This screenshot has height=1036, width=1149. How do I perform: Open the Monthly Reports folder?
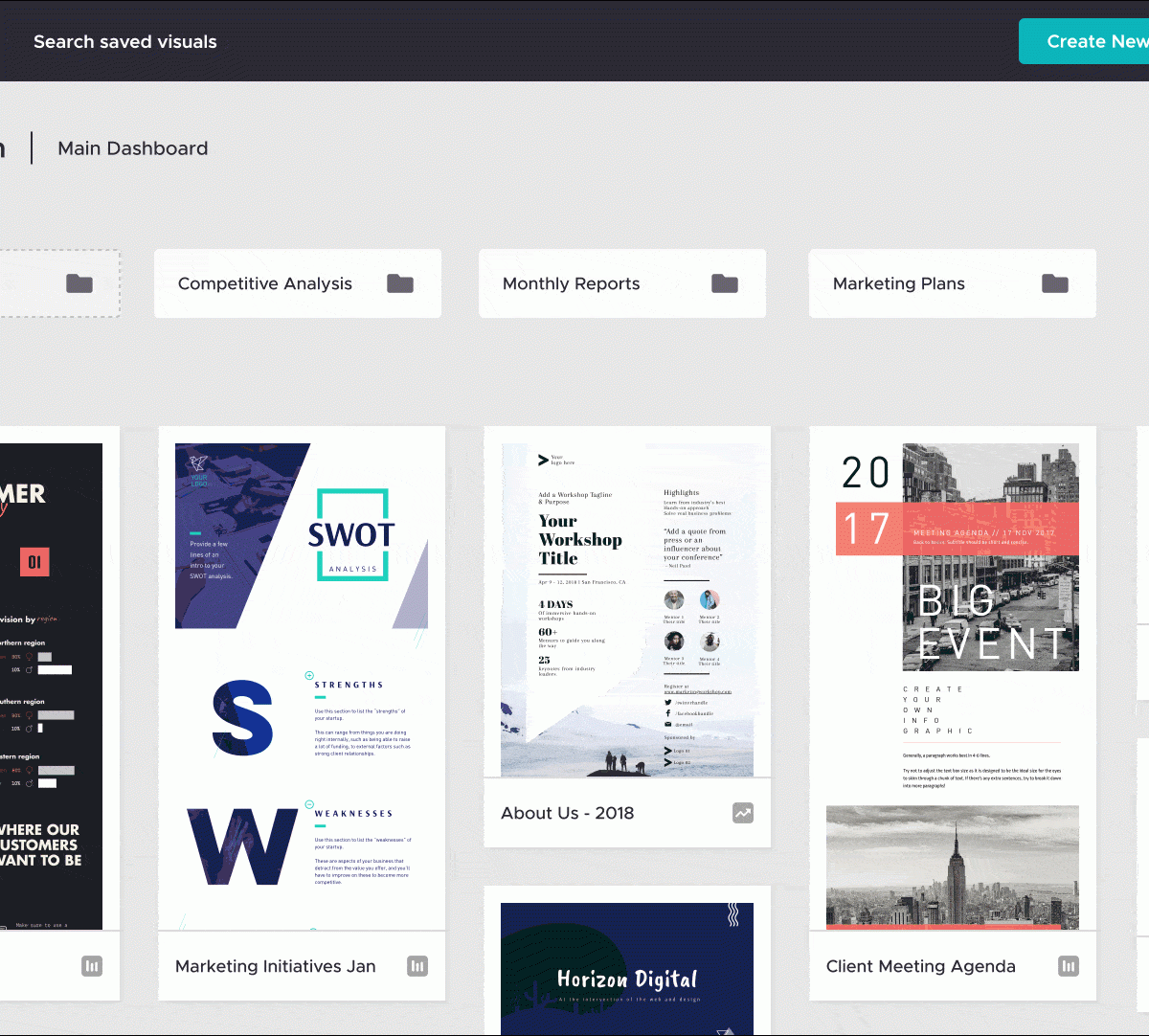click(572, 283)
